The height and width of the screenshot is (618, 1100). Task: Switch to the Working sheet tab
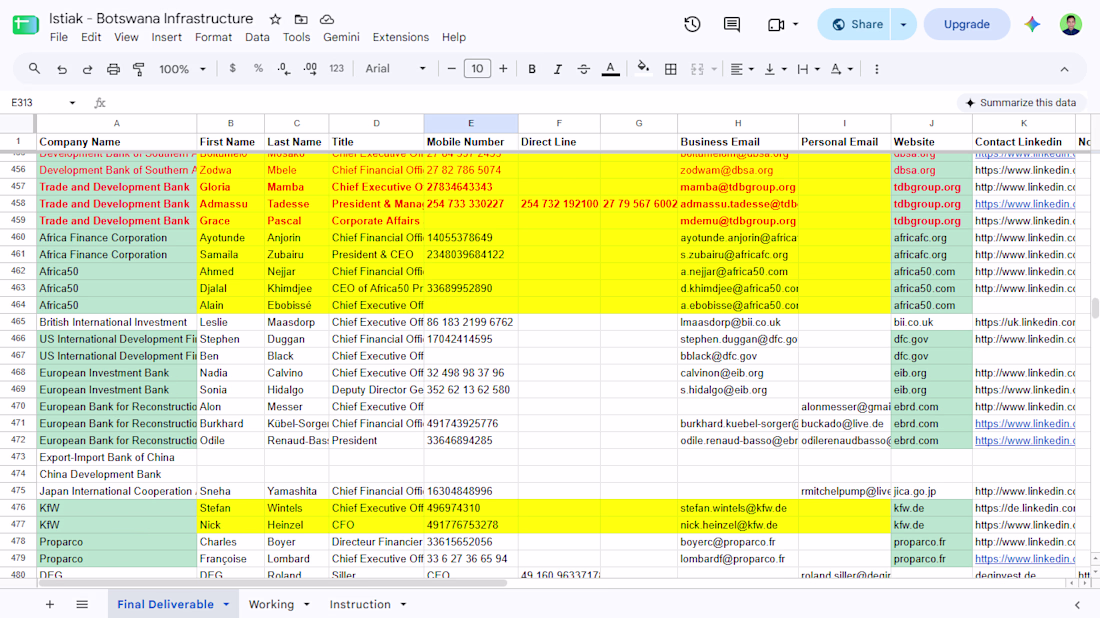pyautogui.click(x=271, y=604)
